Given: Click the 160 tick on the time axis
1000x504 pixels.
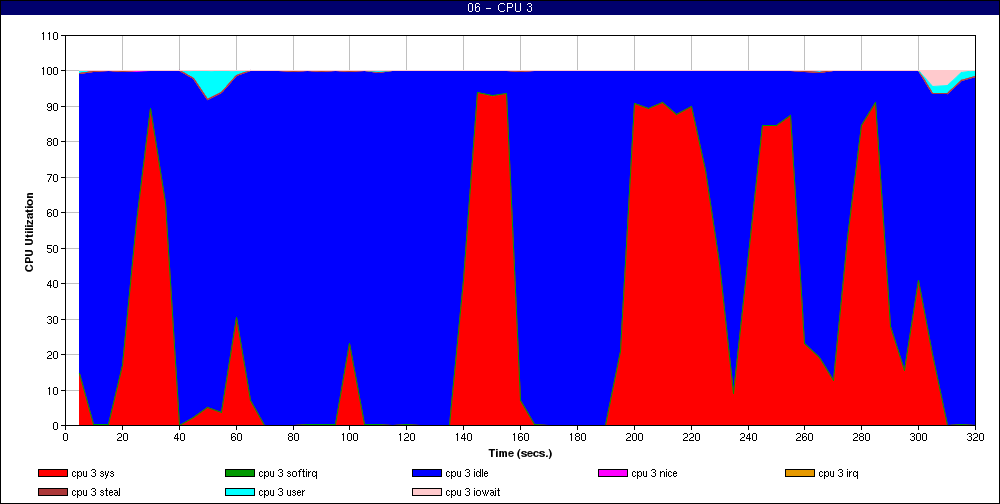Looking at the screenshot, I should 520,437.
